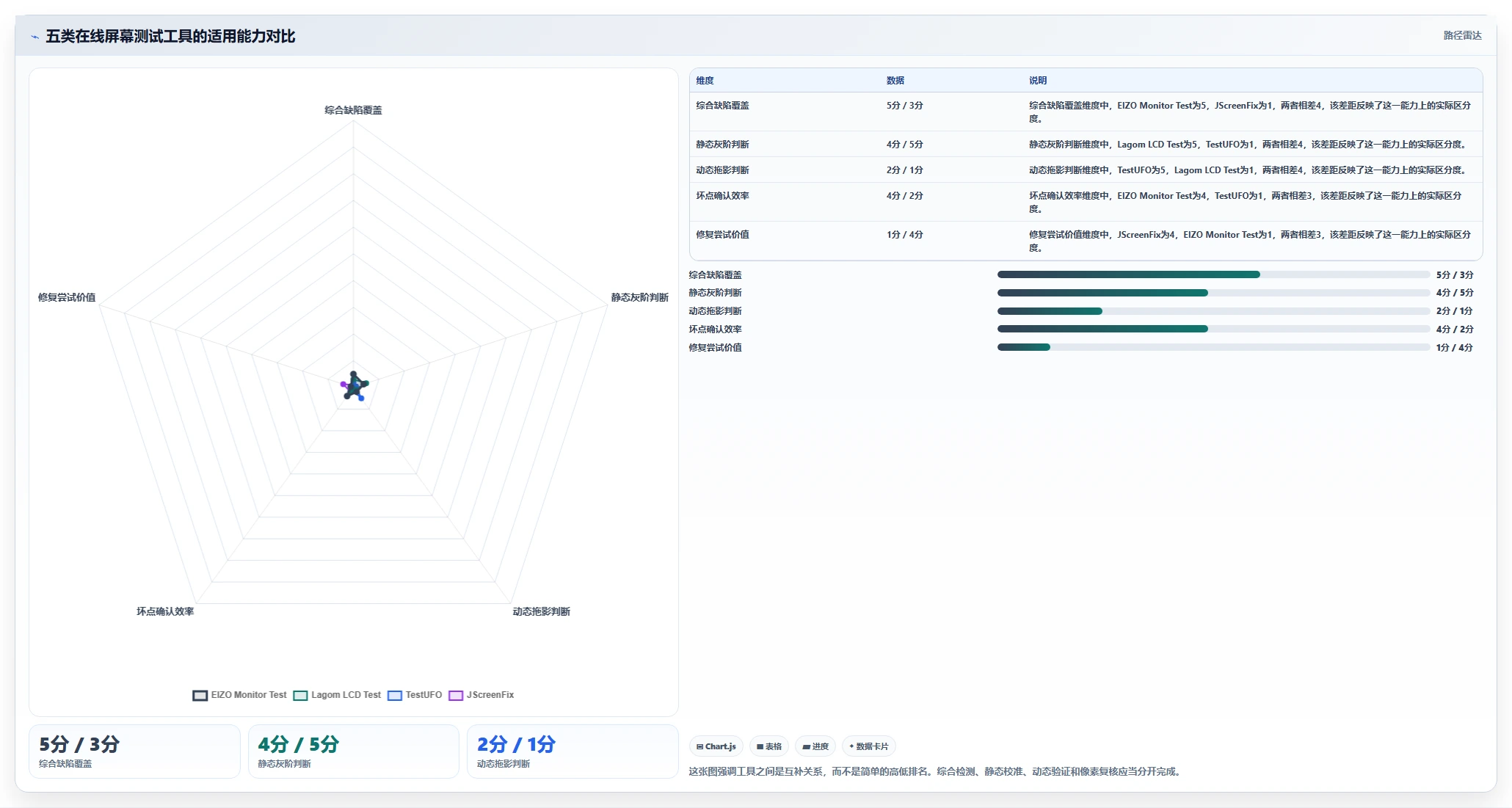Viewport: 1512px width, 808px height.
Task: Click the 路径雷达 label at top right
Action: (x=1462, y=35)
